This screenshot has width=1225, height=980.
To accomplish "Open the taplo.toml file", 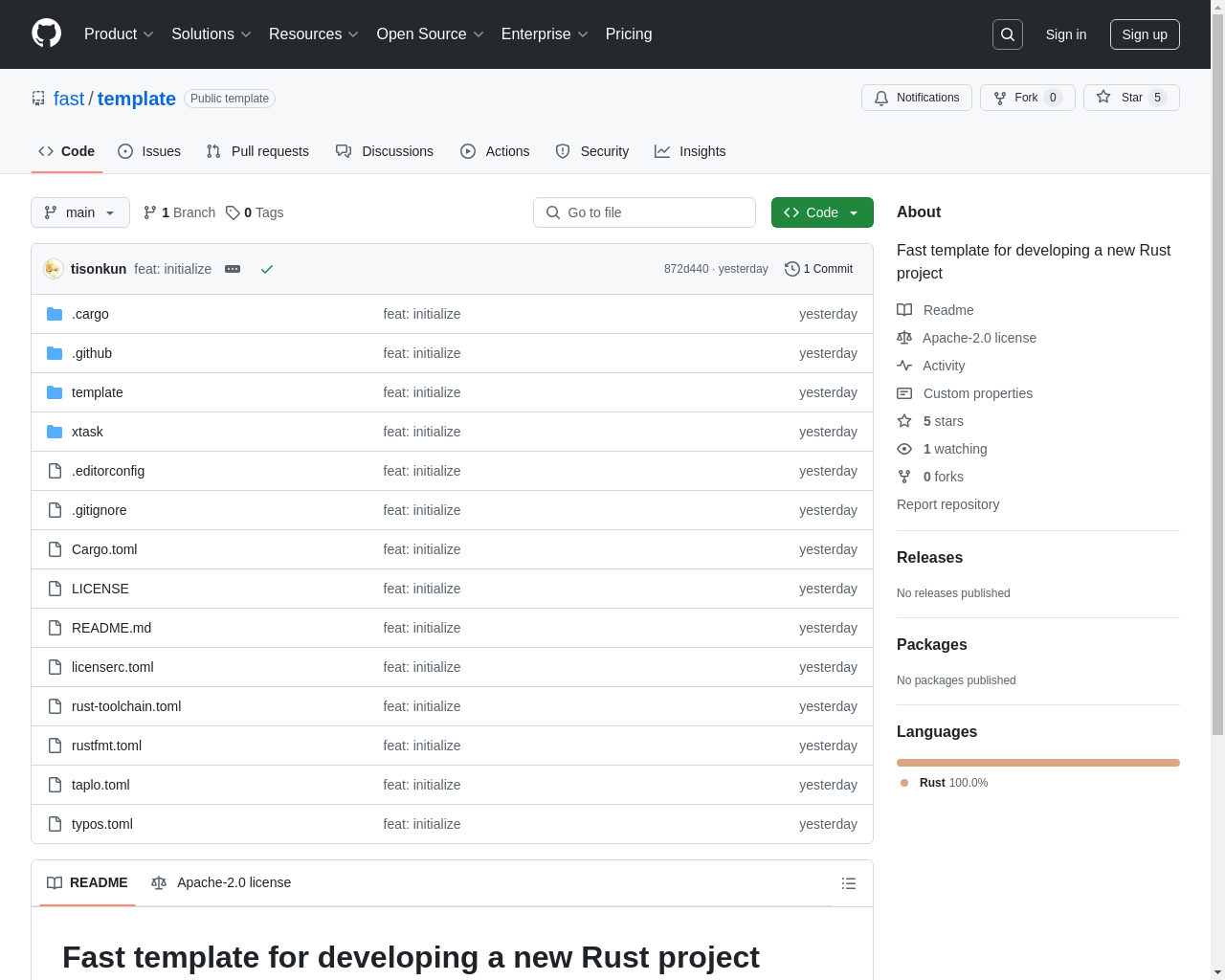I will coord(100,785).
